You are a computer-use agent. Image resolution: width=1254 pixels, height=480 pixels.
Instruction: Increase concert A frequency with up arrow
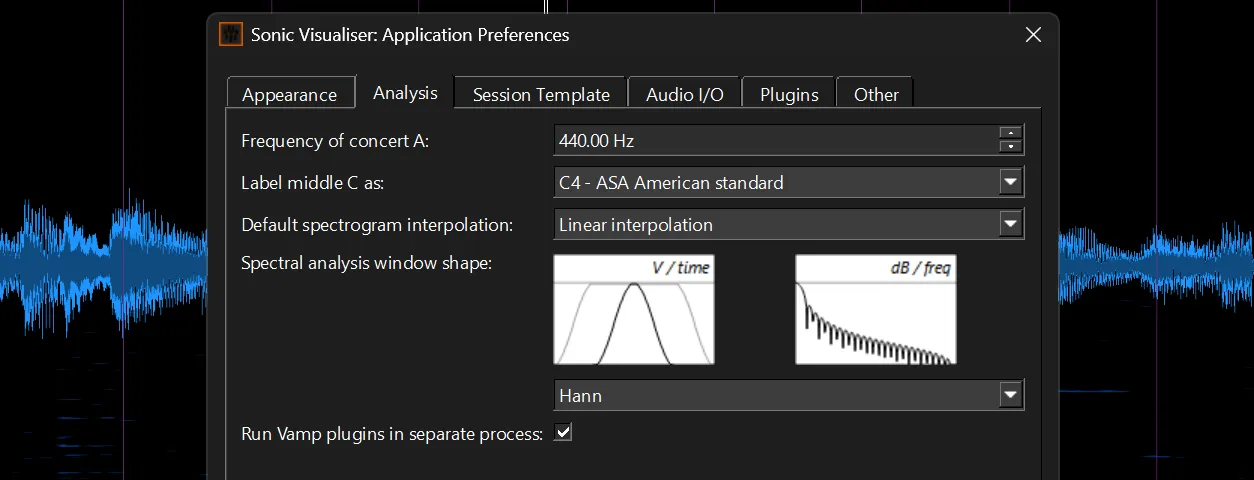pos(1012,133)
